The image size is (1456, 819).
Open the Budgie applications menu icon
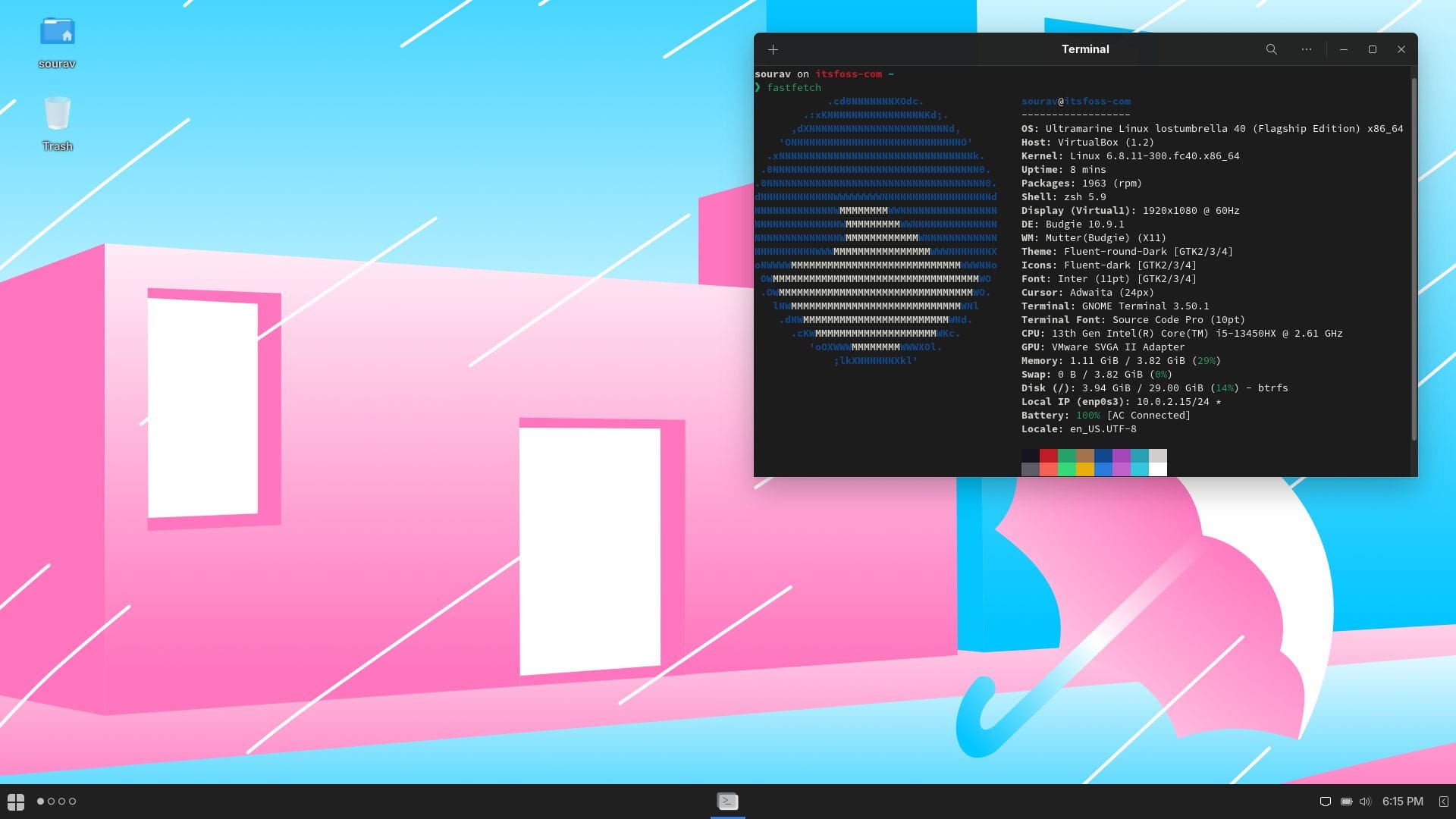tap(17, 801)
